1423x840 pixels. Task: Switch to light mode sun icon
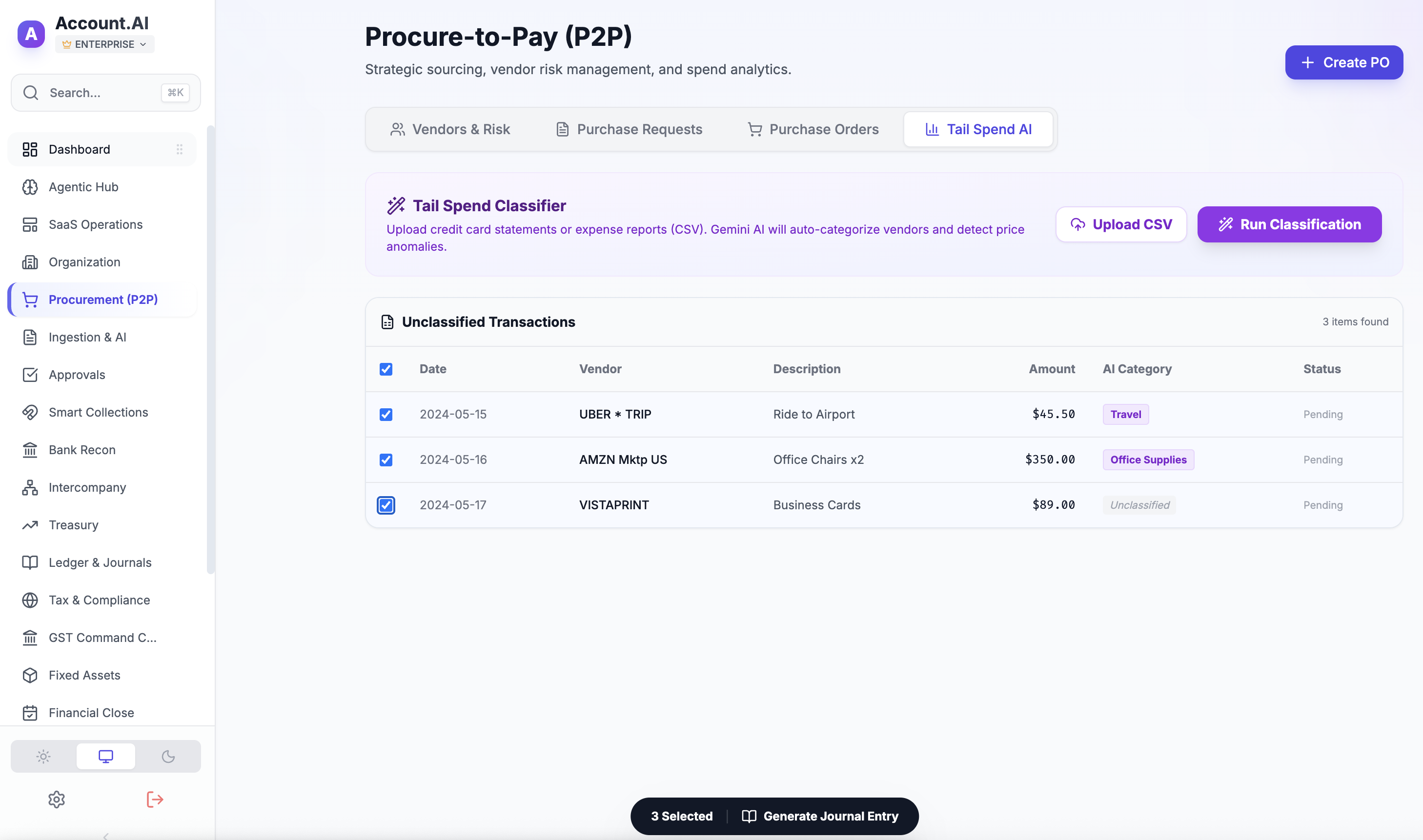click(43, 756)
